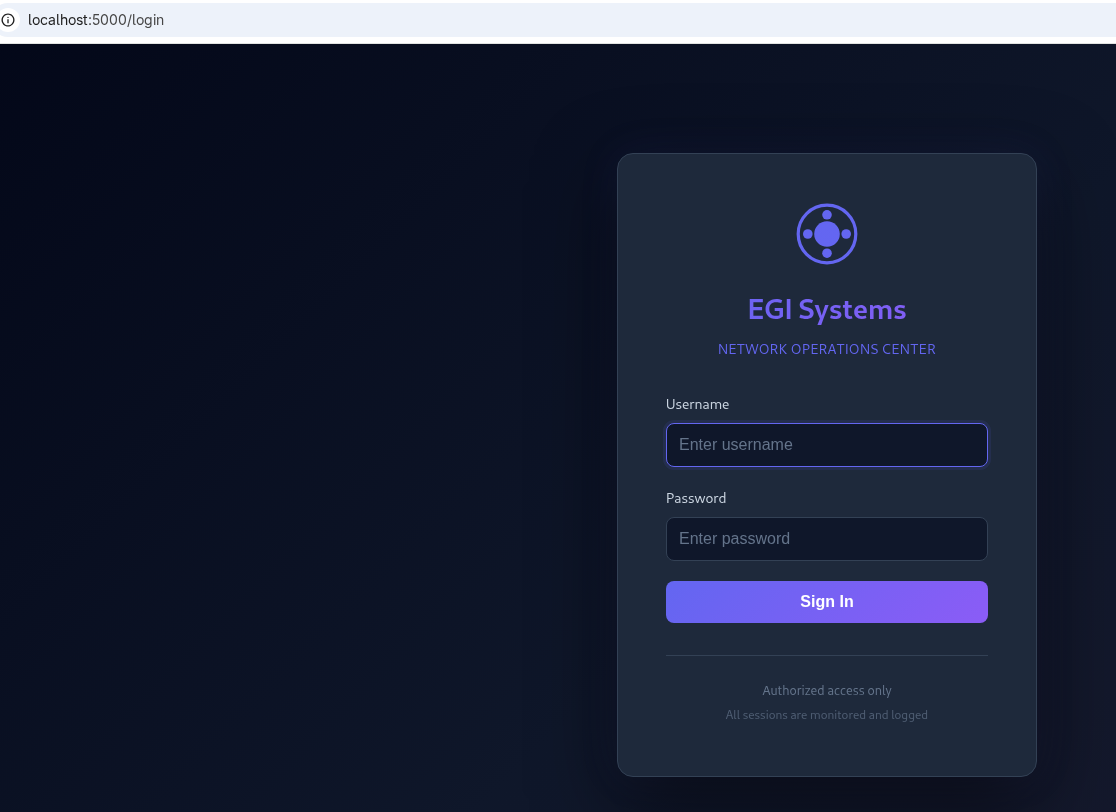Click the sessions are monitored and logged text
Viewport: 1116px width, 812px height.
826,715
